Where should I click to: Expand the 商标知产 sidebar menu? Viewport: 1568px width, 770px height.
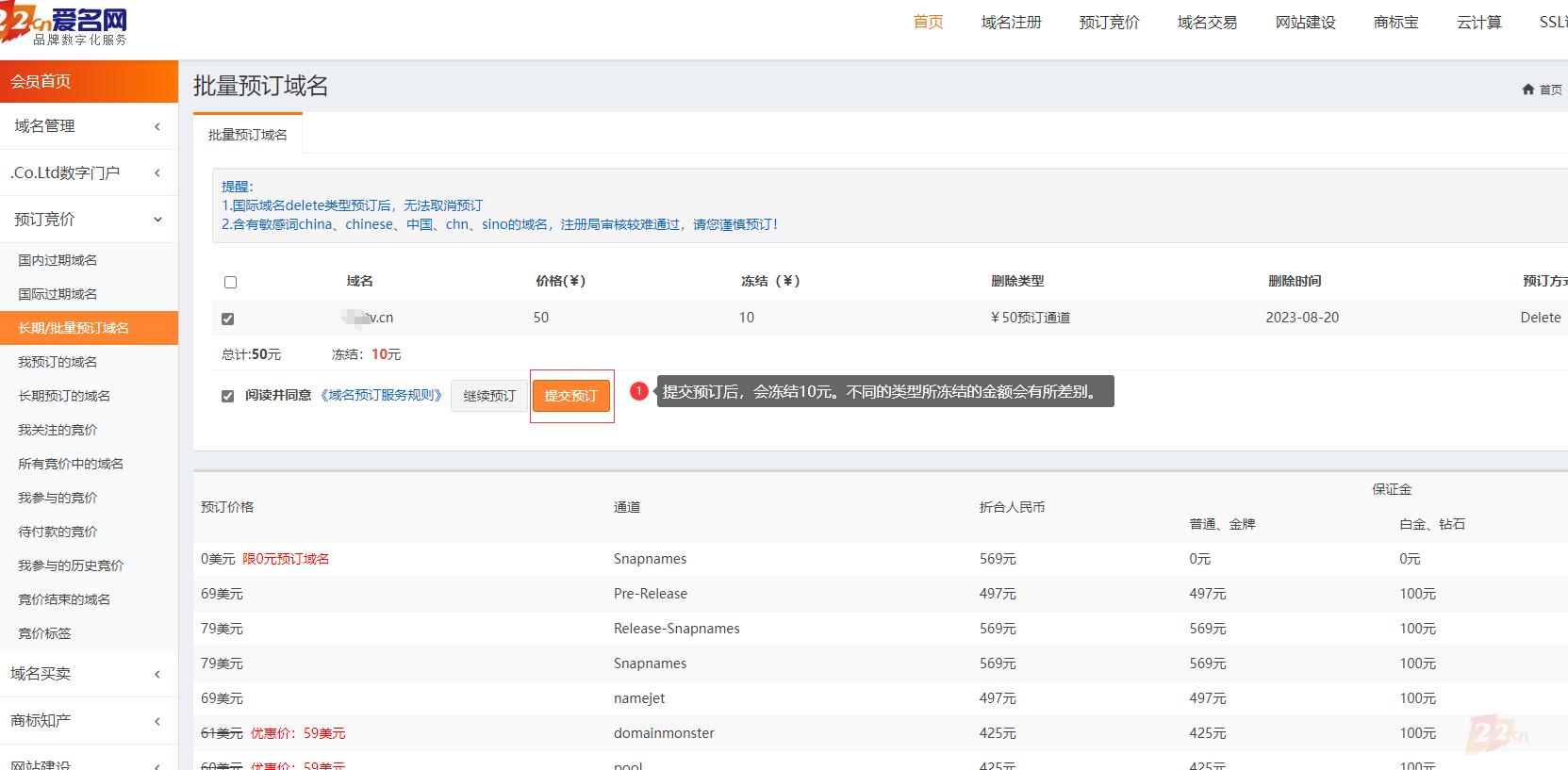[x=89, y=721]
